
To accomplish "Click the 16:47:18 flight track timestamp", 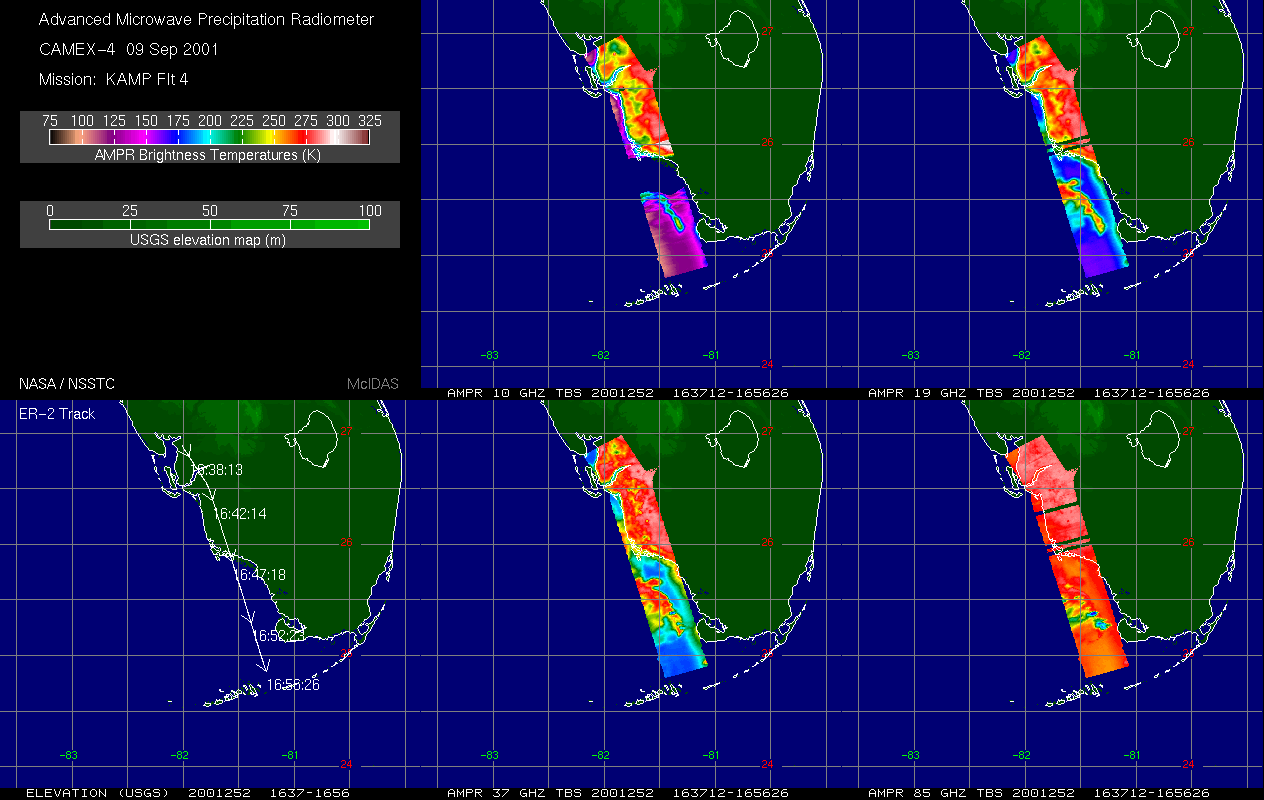I will (261, 575).
